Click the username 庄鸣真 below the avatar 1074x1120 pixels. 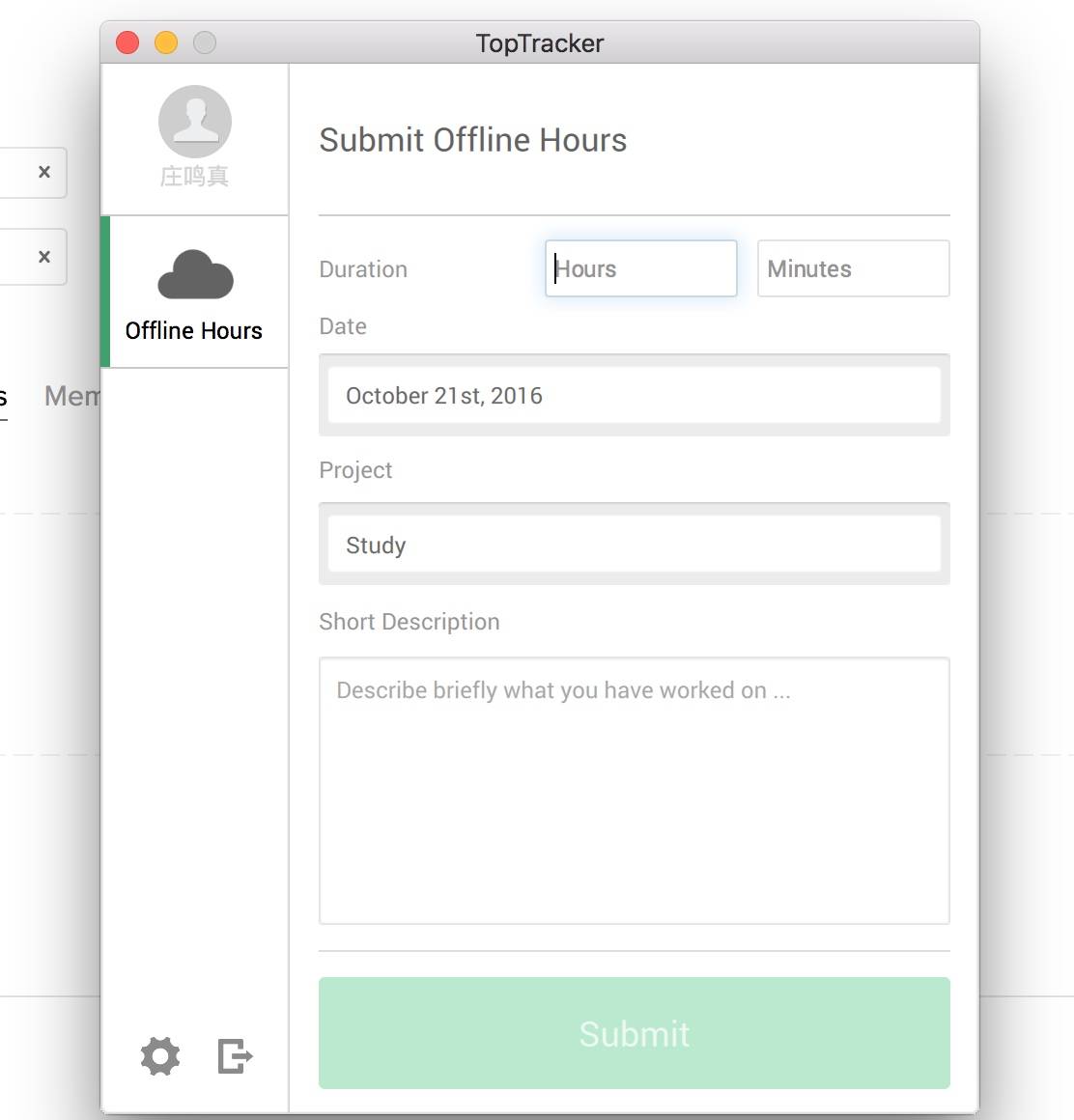tap(194, 176)
